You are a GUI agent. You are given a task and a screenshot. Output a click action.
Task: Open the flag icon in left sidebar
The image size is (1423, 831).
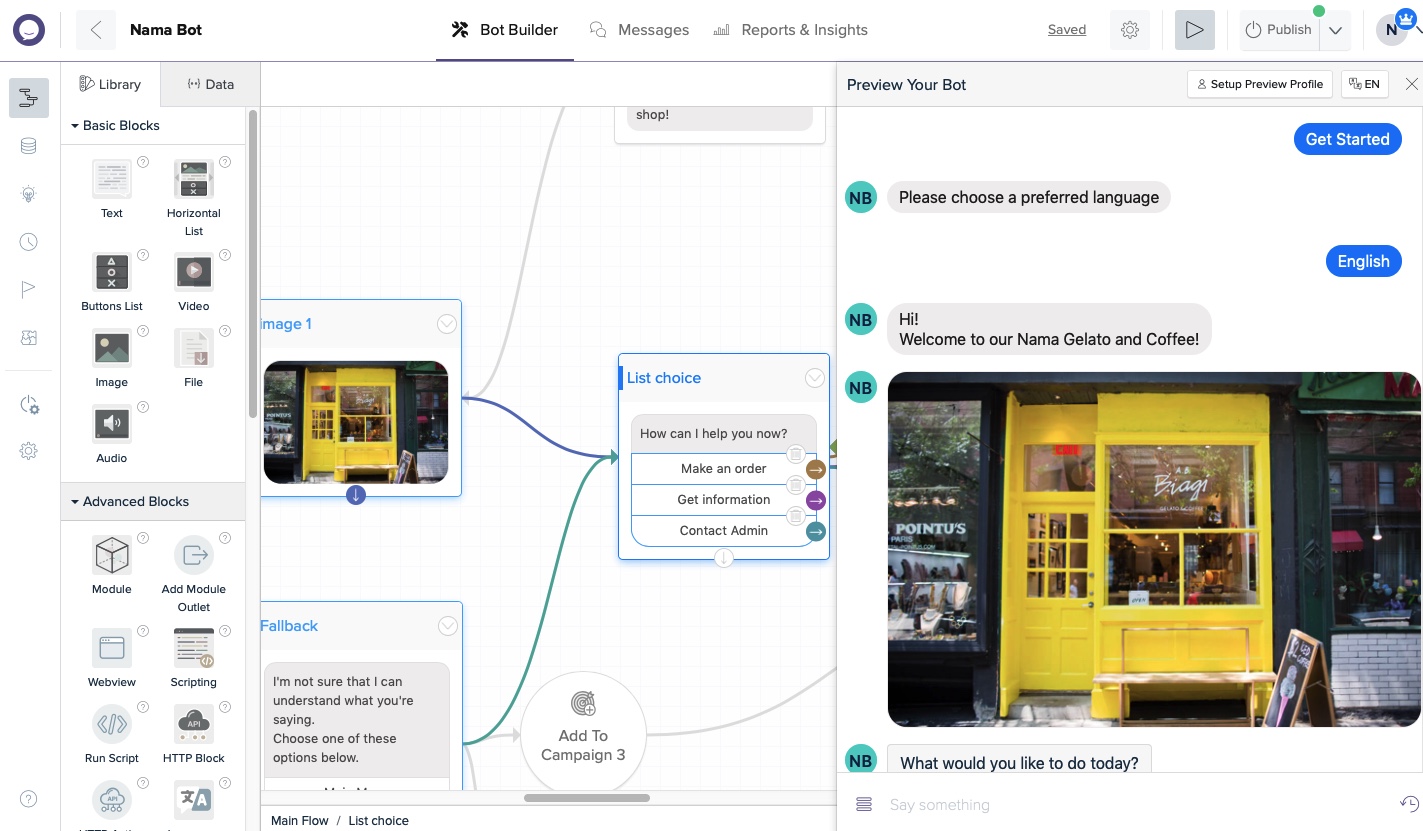click(x=29, y=290)
